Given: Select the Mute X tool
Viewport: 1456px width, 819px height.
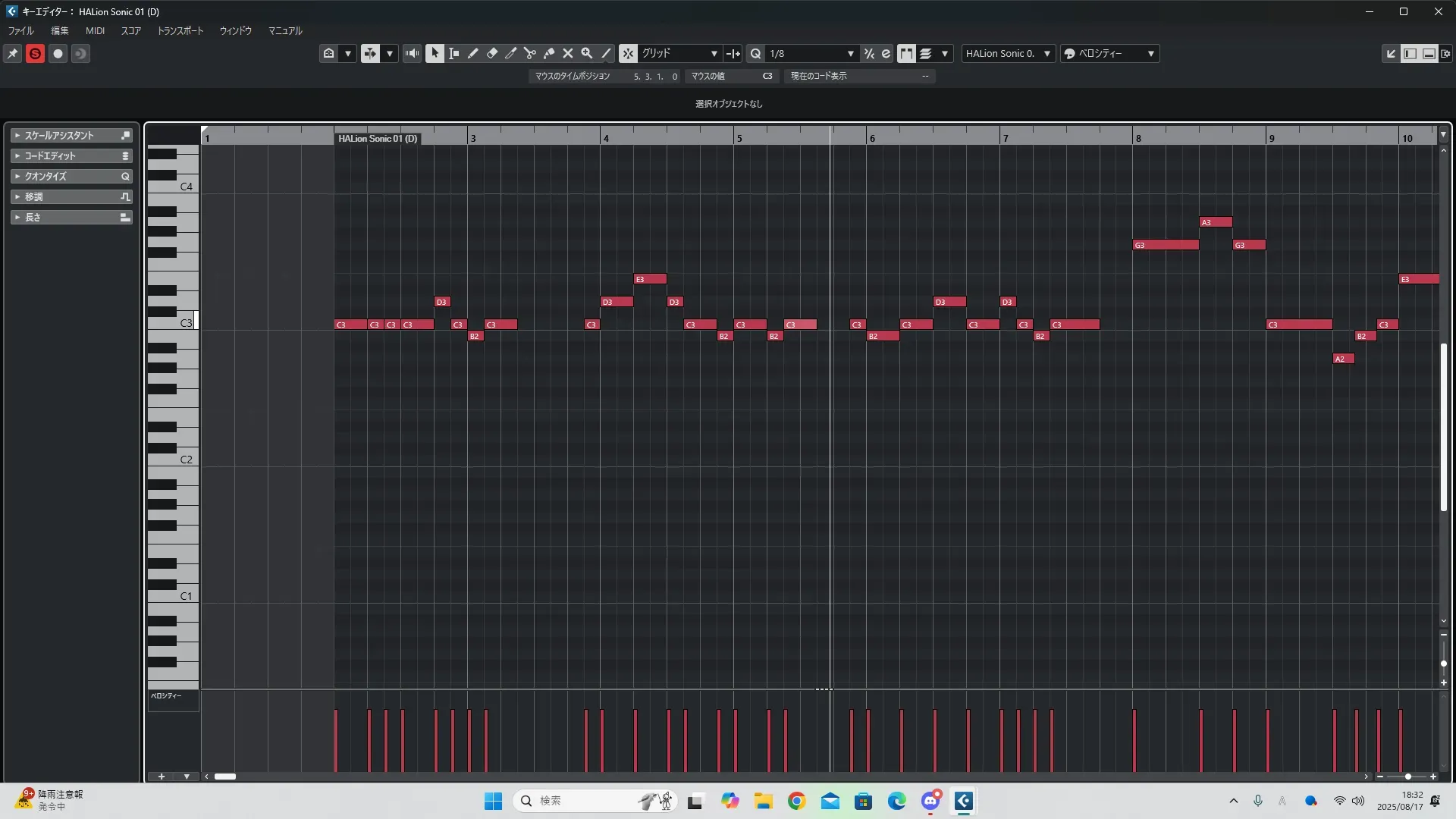Looking at the screenshot, I should click(567, 53).
